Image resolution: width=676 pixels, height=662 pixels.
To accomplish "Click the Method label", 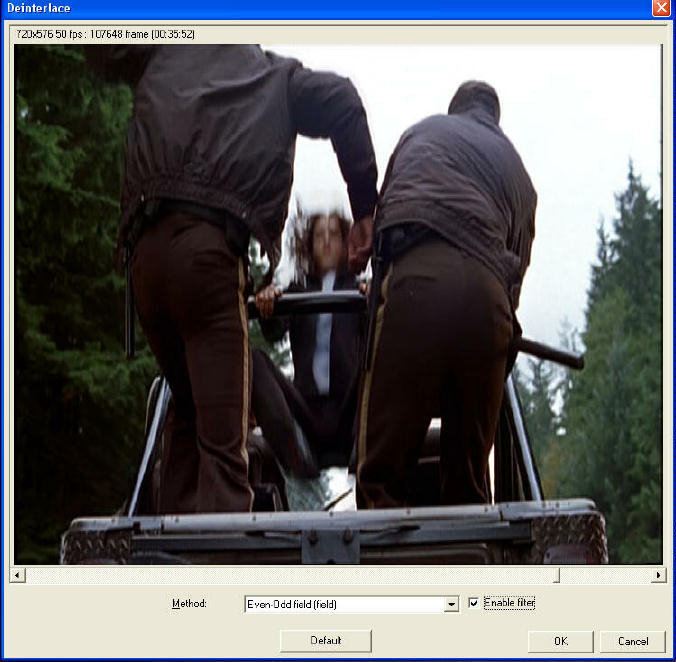I will [189, 603].
